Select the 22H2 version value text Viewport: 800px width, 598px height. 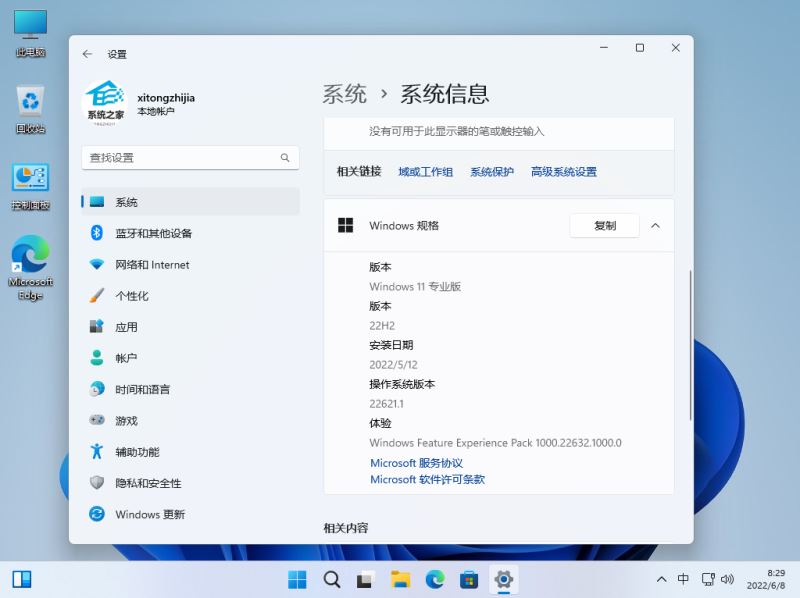point(382,326)
